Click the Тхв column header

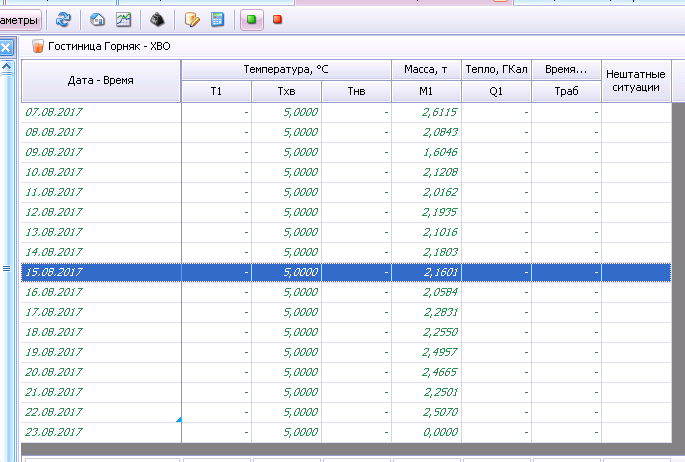click(x=286, y=91)
